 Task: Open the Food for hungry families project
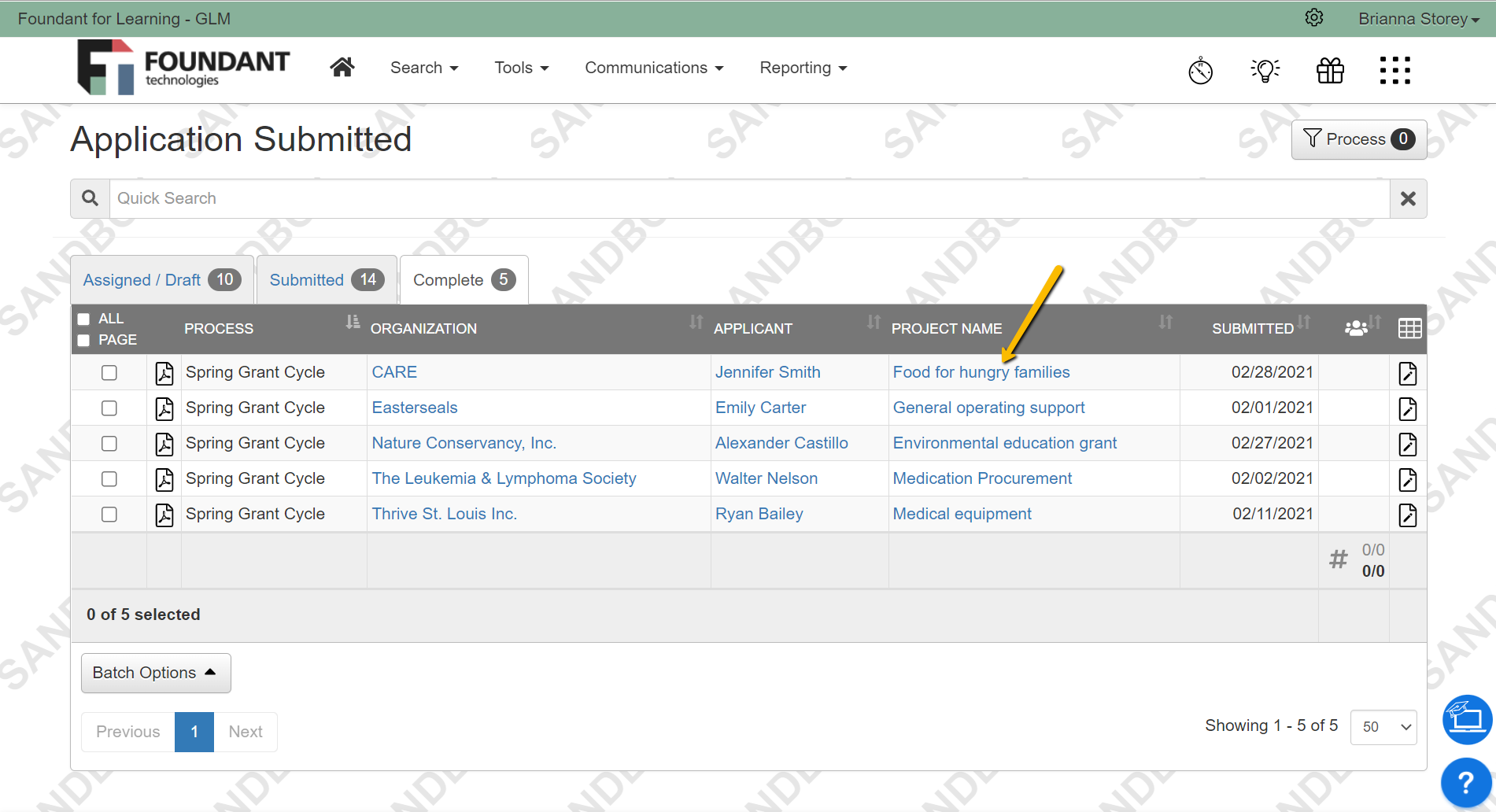[x=981, y=371]
